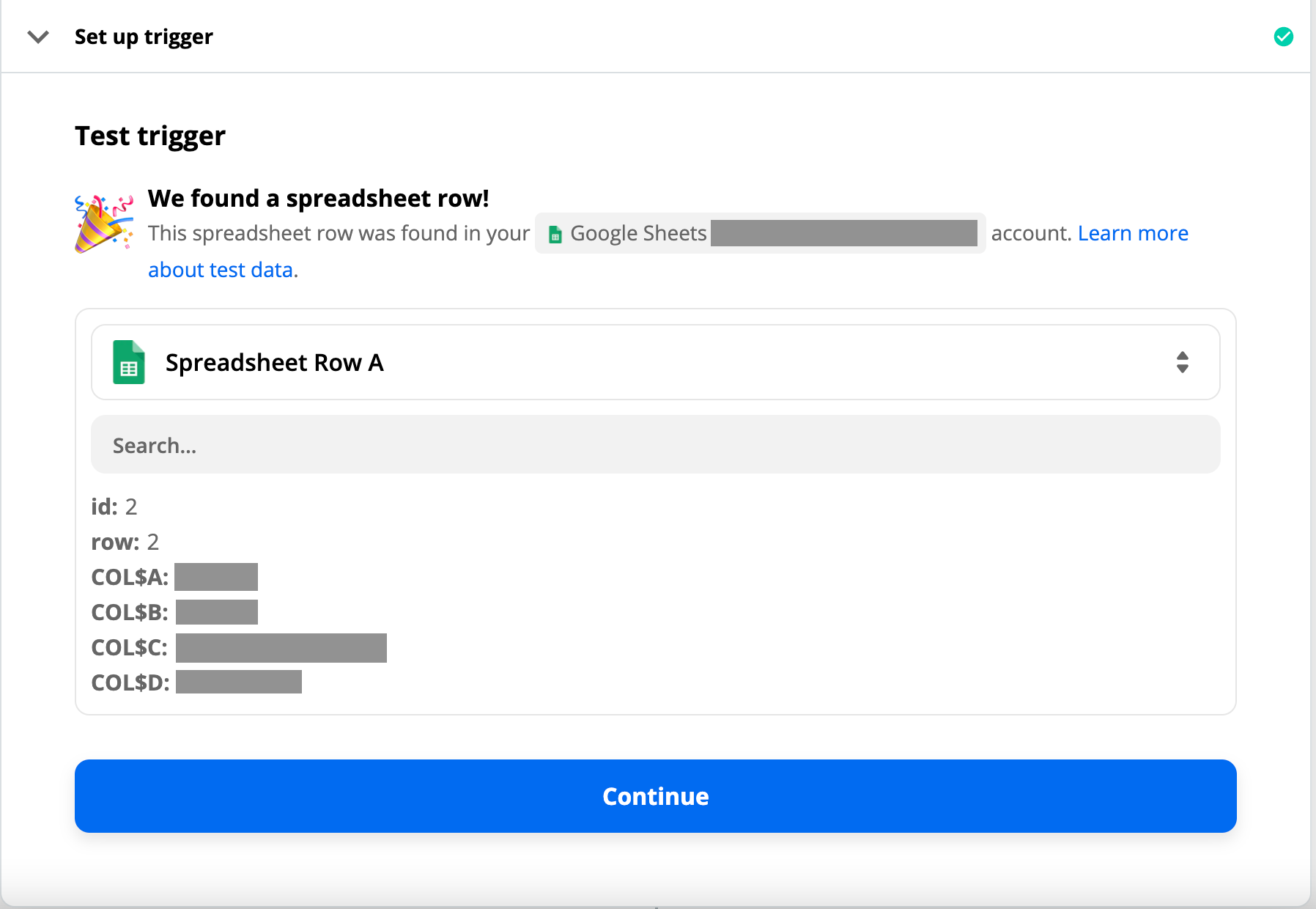1316x909 pixels.
Task: Click the Test trigger heading
Action: [x=150, y=136]
